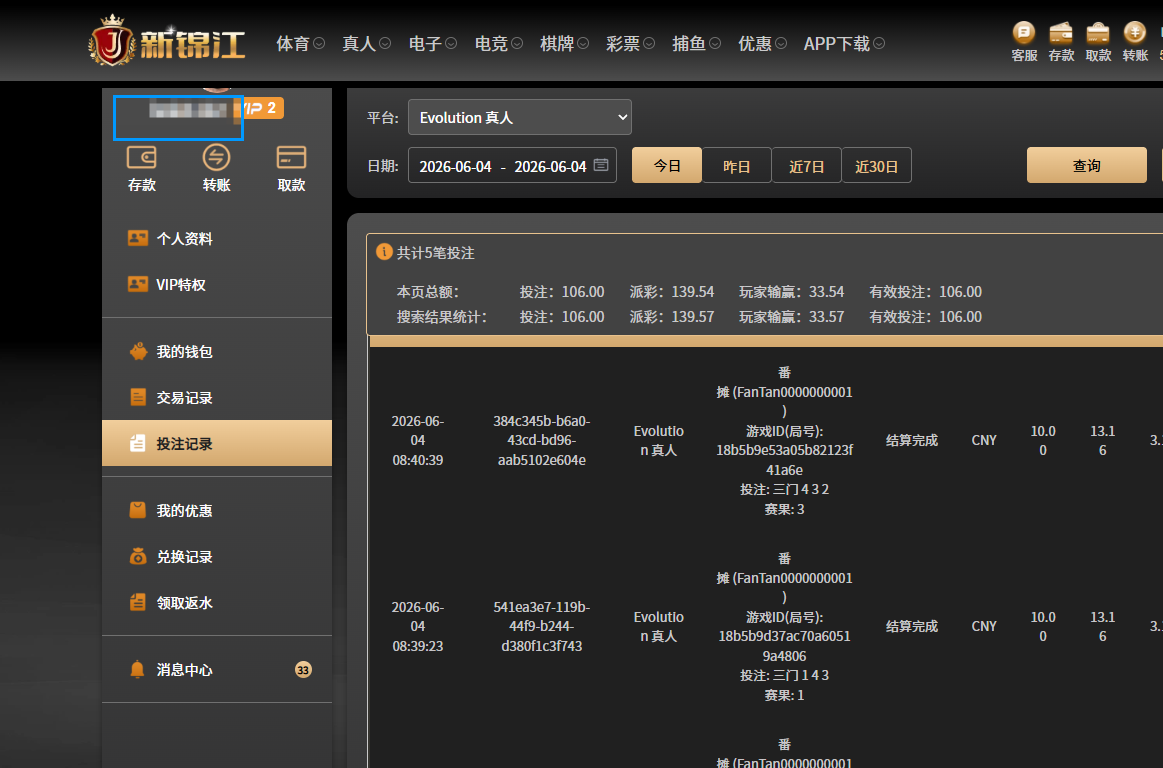Screen dimensions: 1163x768
Task: Open 兑换记录 in the sidebar menu
Action: [x=217, y=556]
